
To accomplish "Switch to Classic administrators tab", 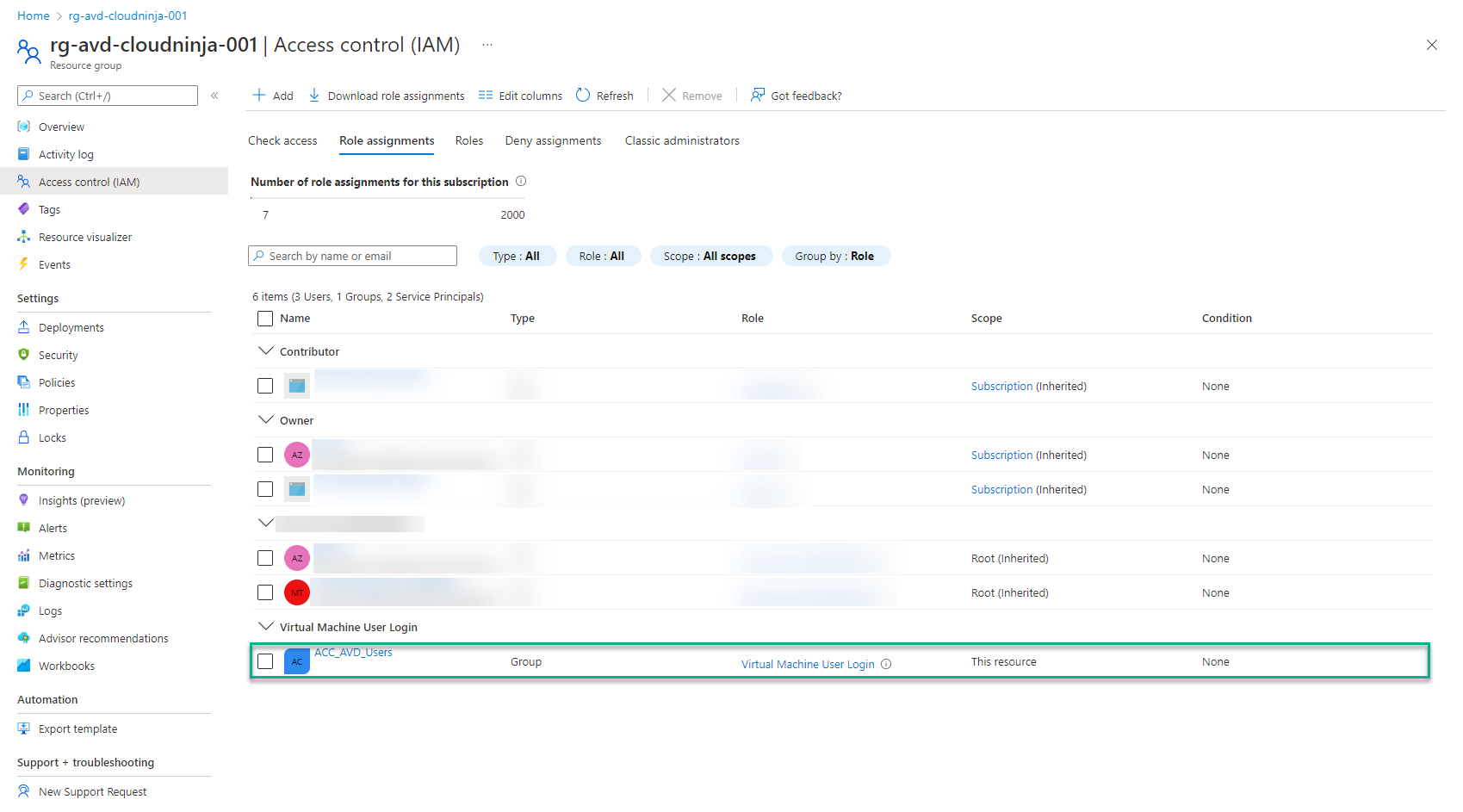I will (x=682, y=140).
